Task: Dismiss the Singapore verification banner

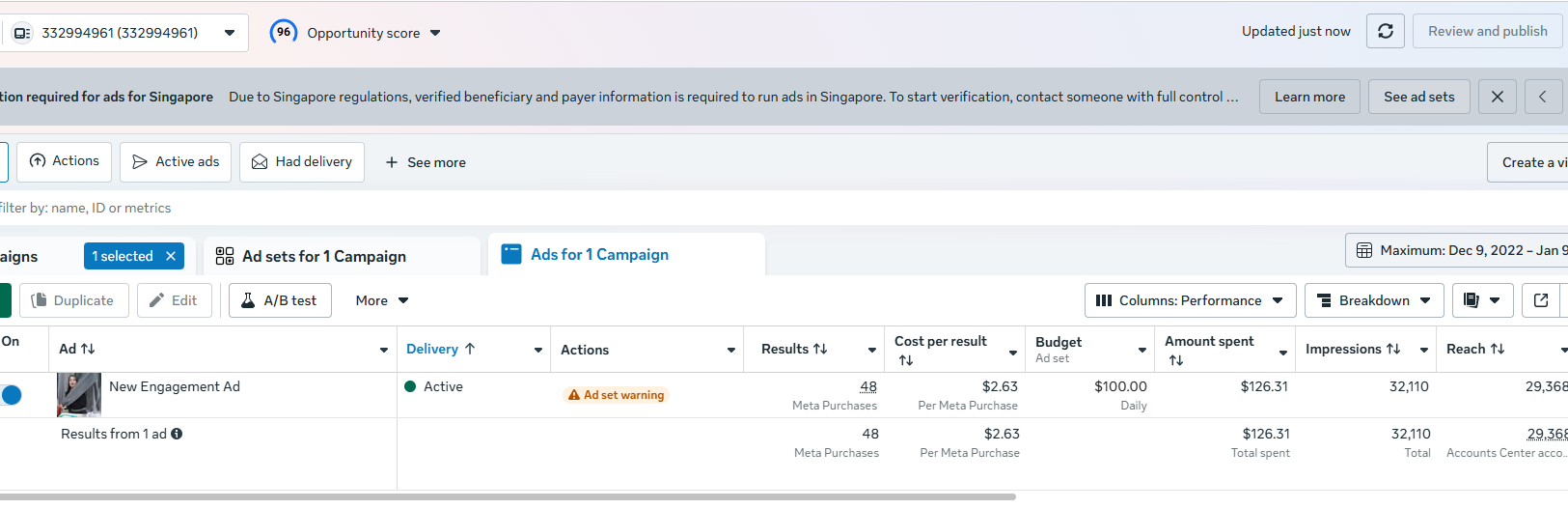Action: (1497, 97)
